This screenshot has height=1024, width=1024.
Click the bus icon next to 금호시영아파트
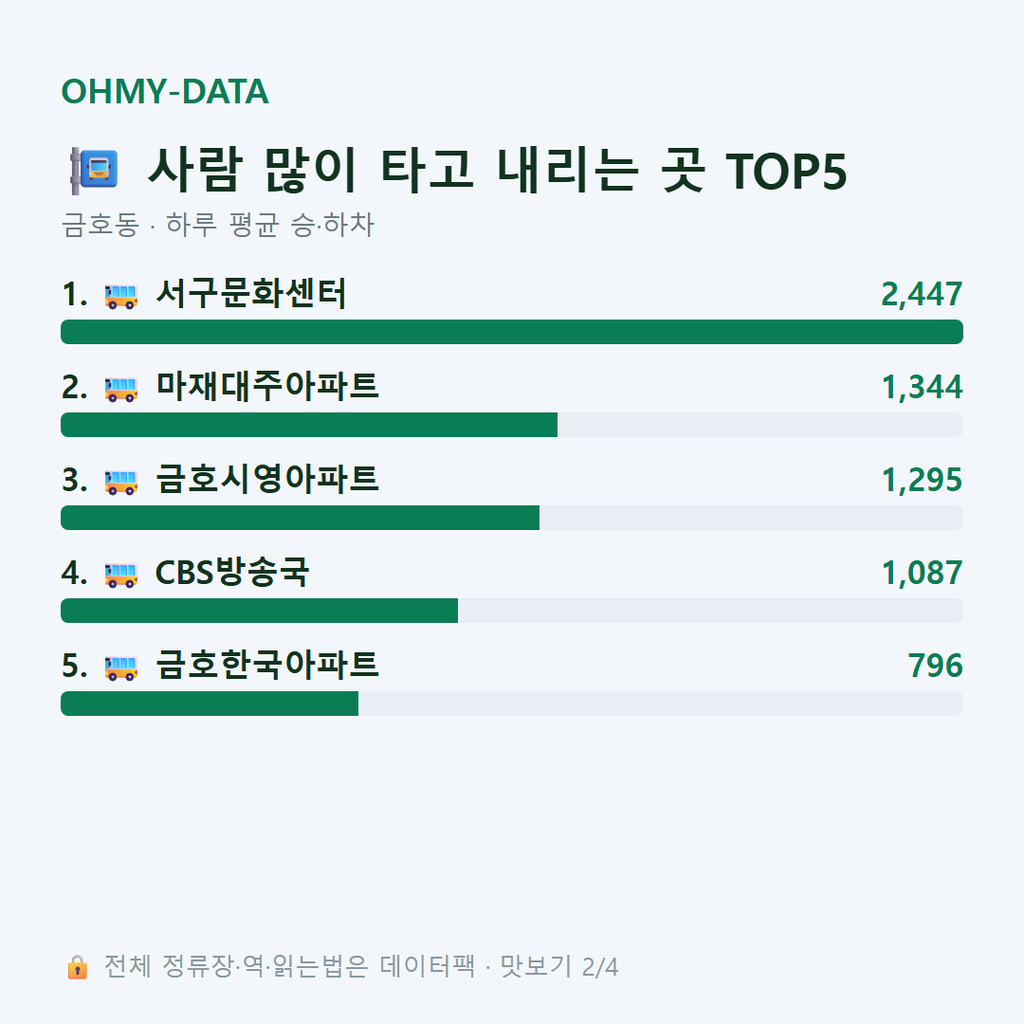point(121,482)
